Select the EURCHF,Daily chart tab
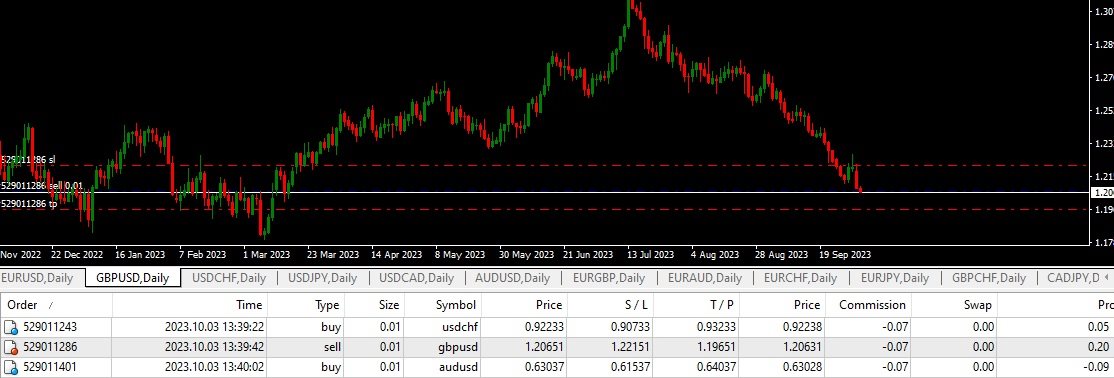The height and width of the screenshot is (378, 1114). pos(801,278)
